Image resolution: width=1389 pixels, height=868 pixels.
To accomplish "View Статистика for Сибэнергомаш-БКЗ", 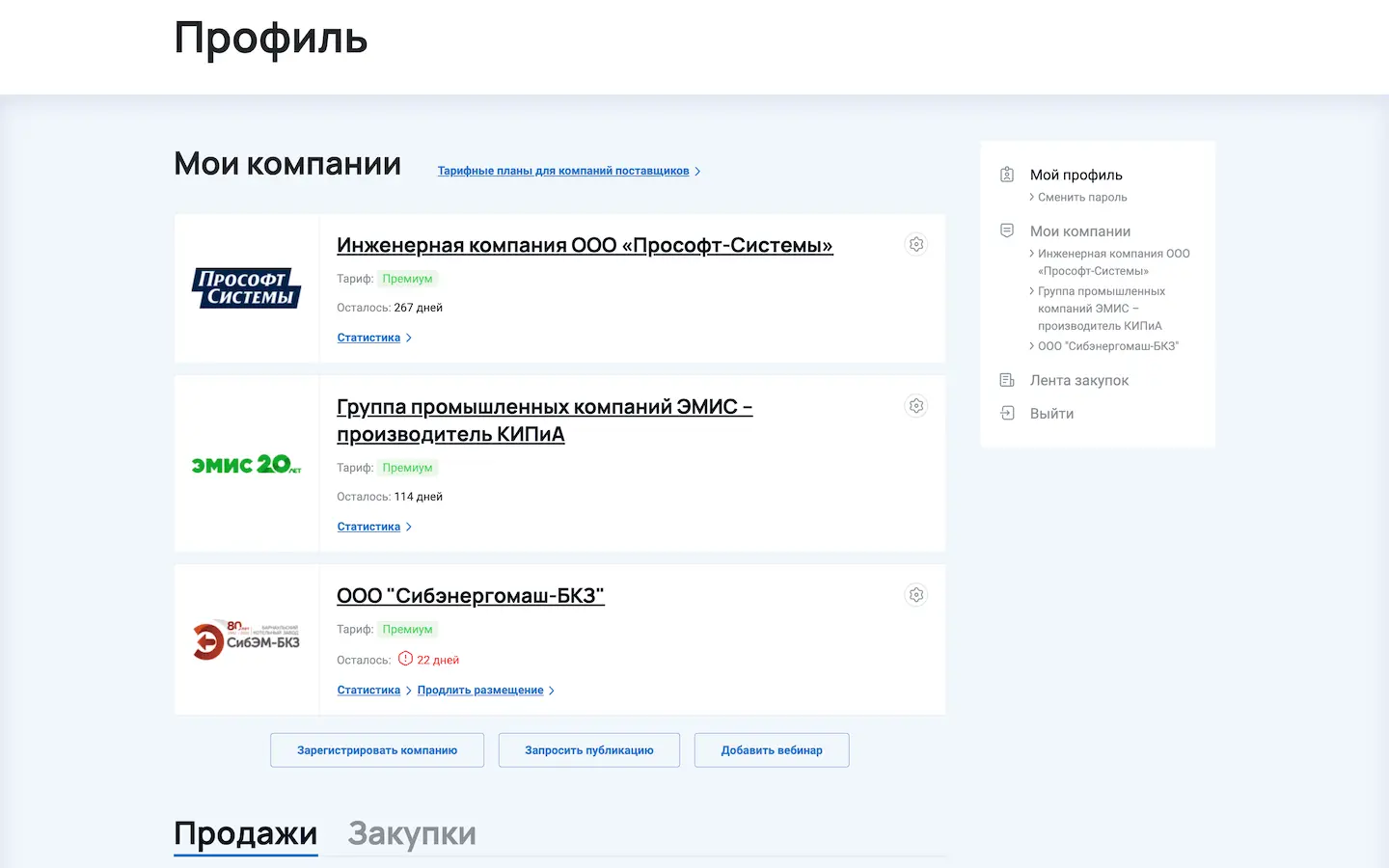I will click(368, 691).
